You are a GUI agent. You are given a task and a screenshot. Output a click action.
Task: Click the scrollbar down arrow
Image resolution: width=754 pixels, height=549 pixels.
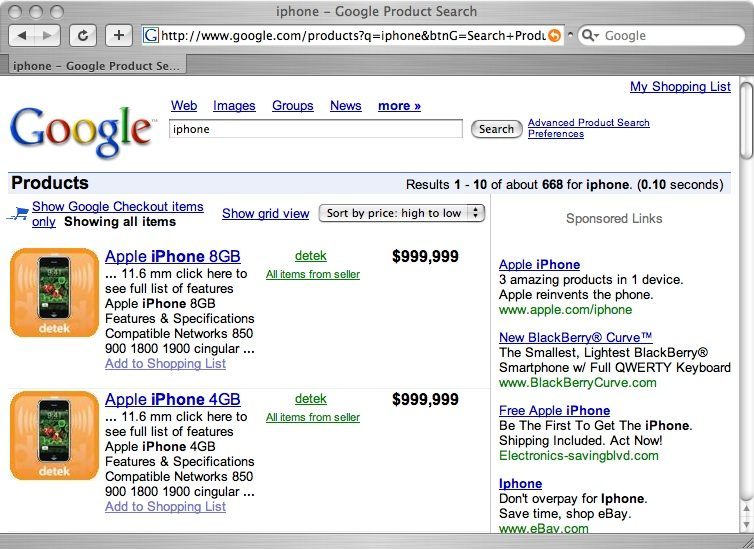[x=746, y=524]
